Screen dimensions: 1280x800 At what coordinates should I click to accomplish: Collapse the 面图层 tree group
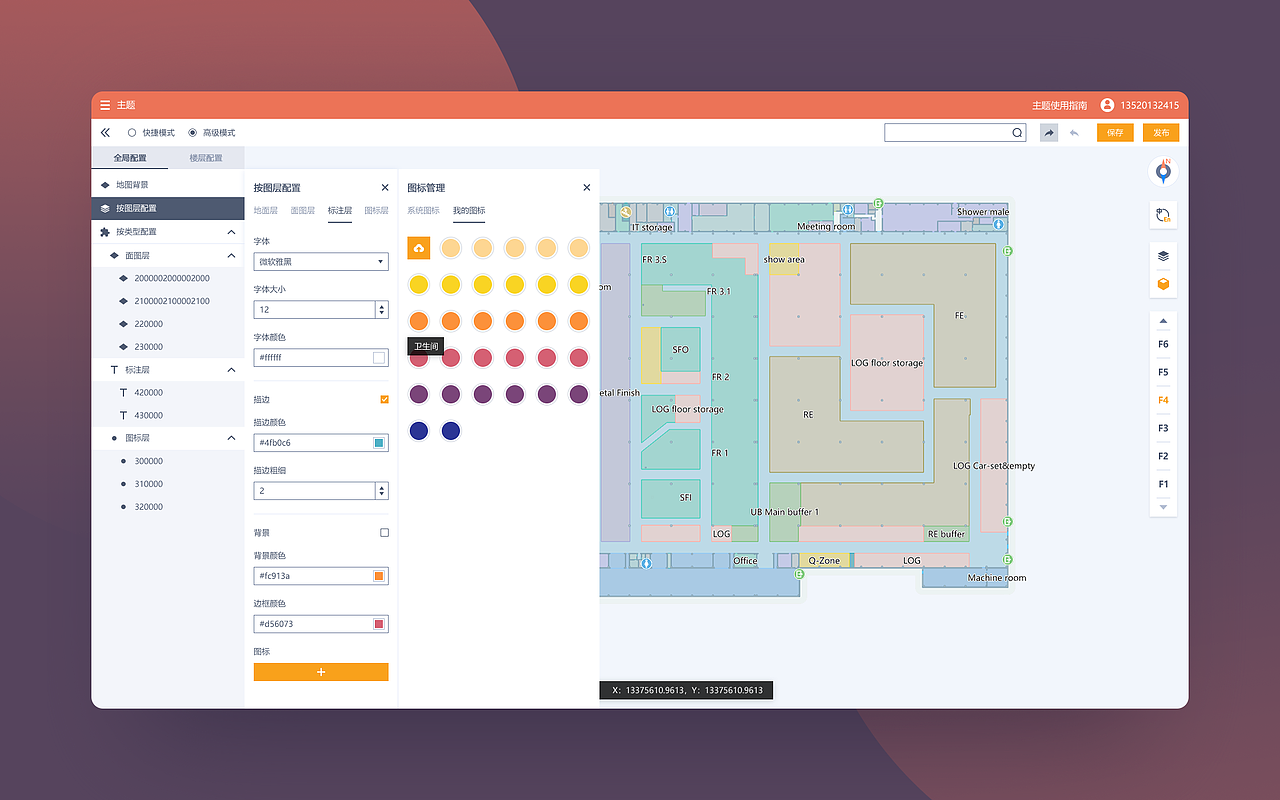coord(231,255)
